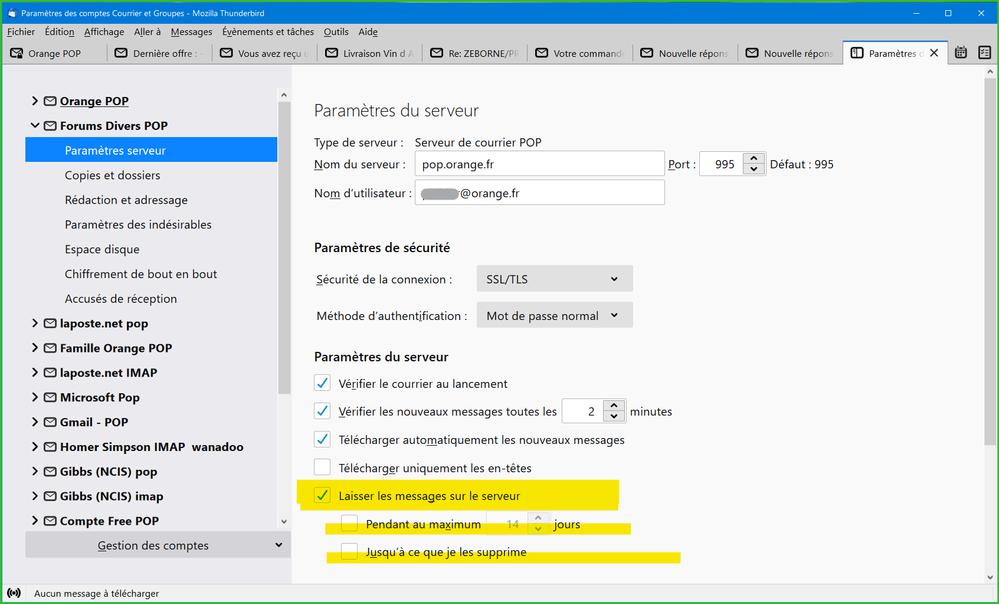Switch to the Votre commande tab

coord(580,54)
